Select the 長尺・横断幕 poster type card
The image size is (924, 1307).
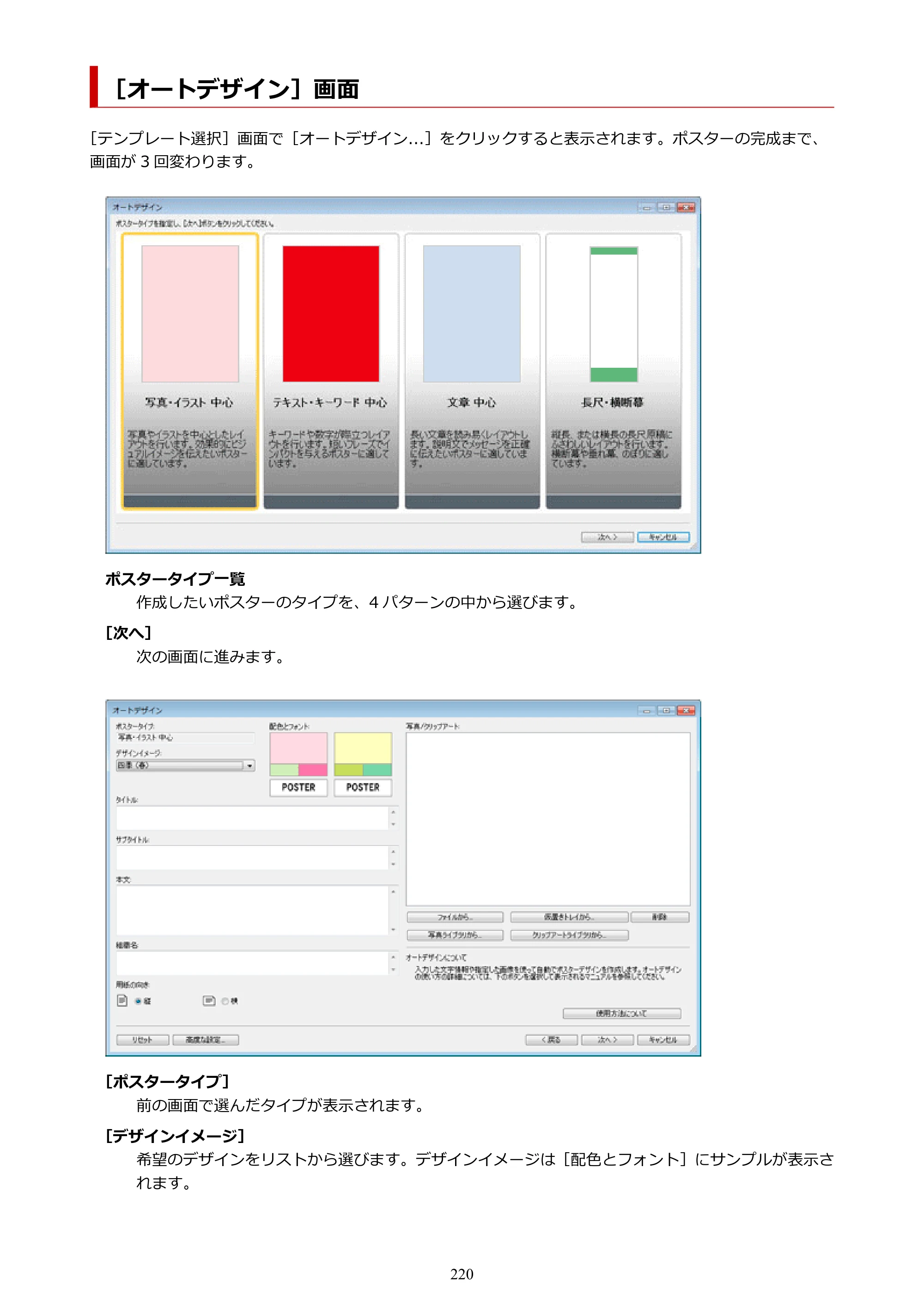point(613,371)
